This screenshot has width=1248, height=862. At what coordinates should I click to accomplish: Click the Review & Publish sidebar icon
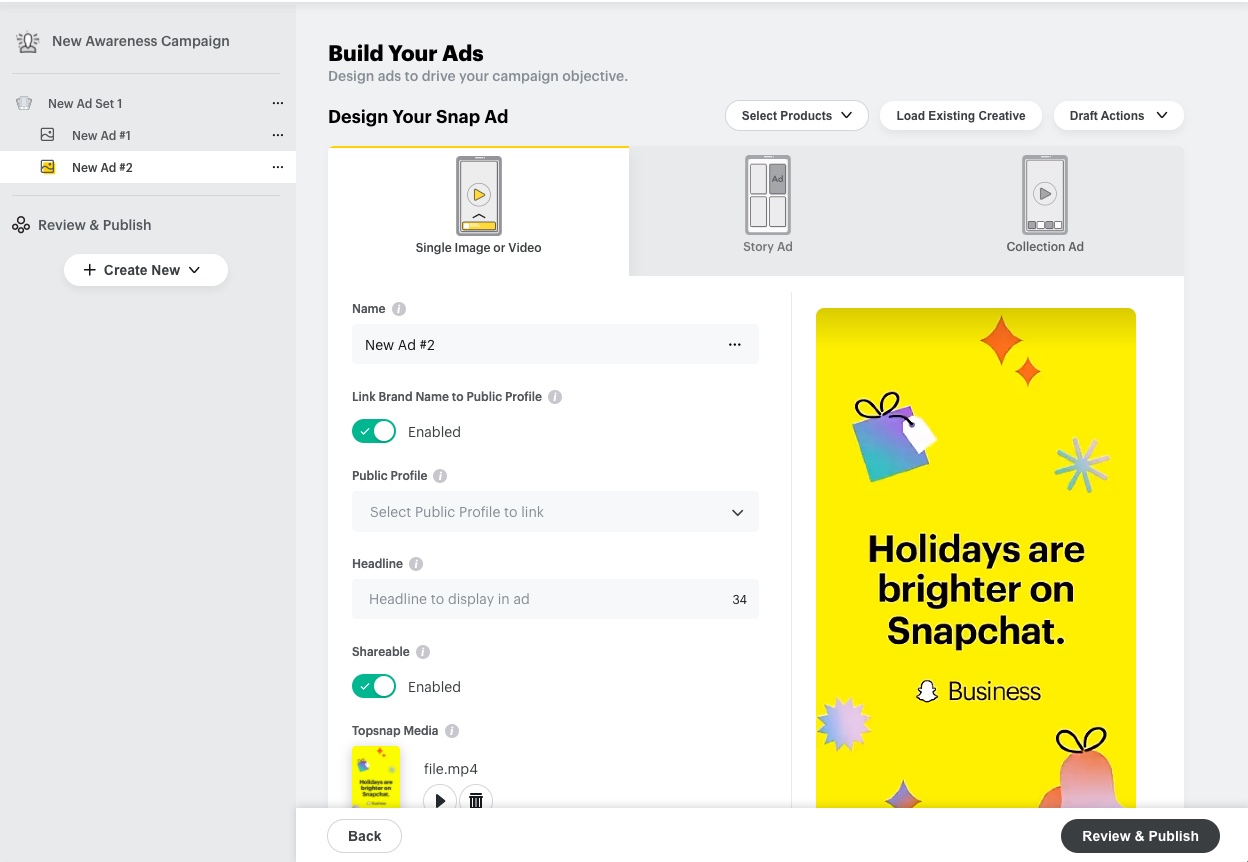(x=21, y=225)
